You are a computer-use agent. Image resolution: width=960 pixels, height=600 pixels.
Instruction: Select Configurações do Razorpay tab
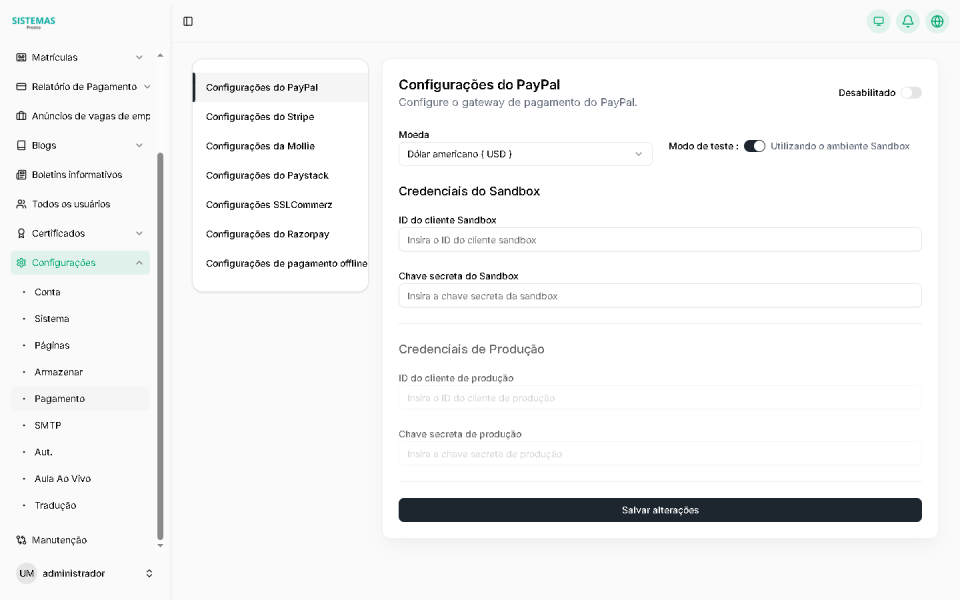(x=267, y=234)
